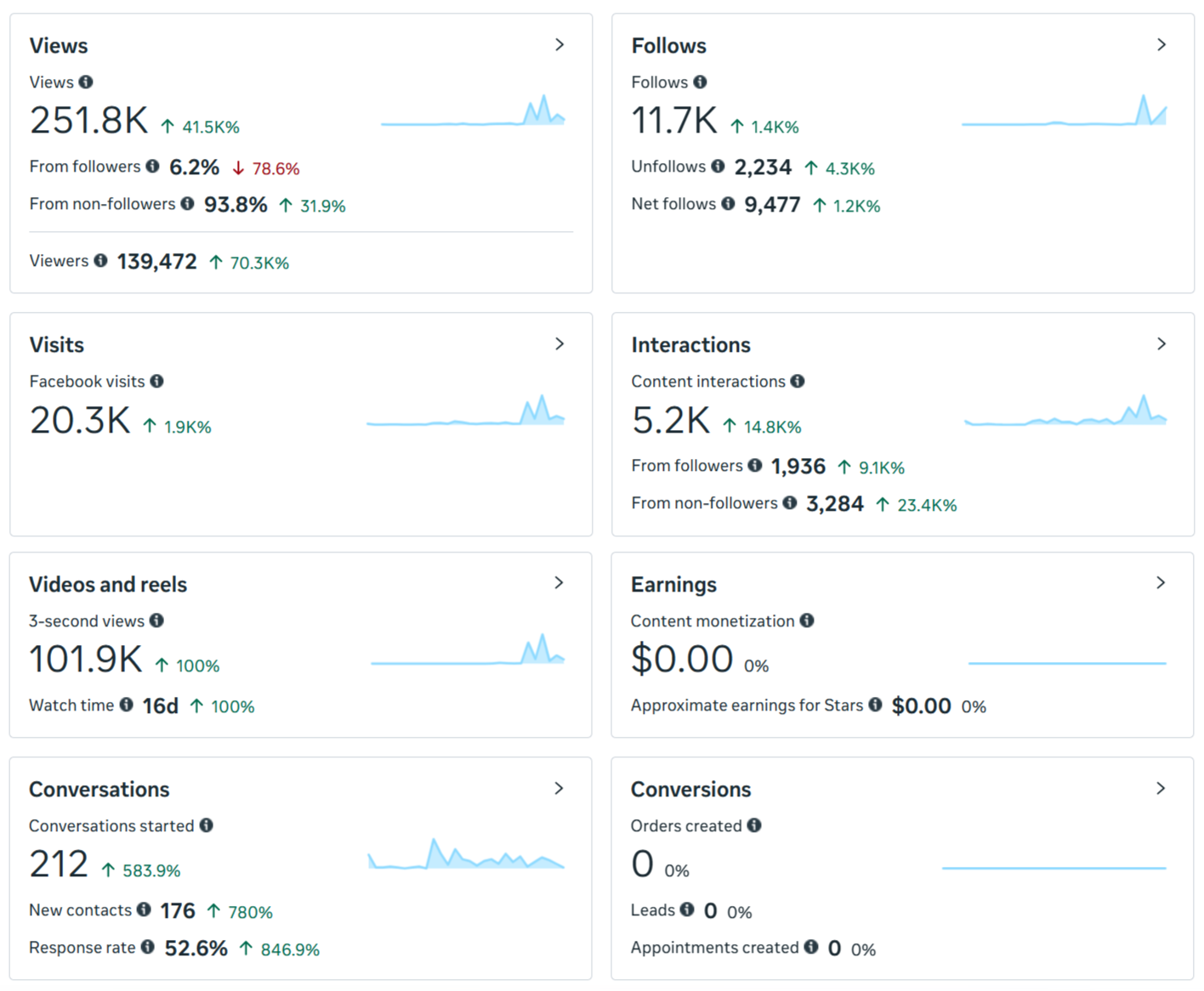Open Interactions details via chevron
The height and width of the screenshot is (991, 1204).
click(1161, 343)
